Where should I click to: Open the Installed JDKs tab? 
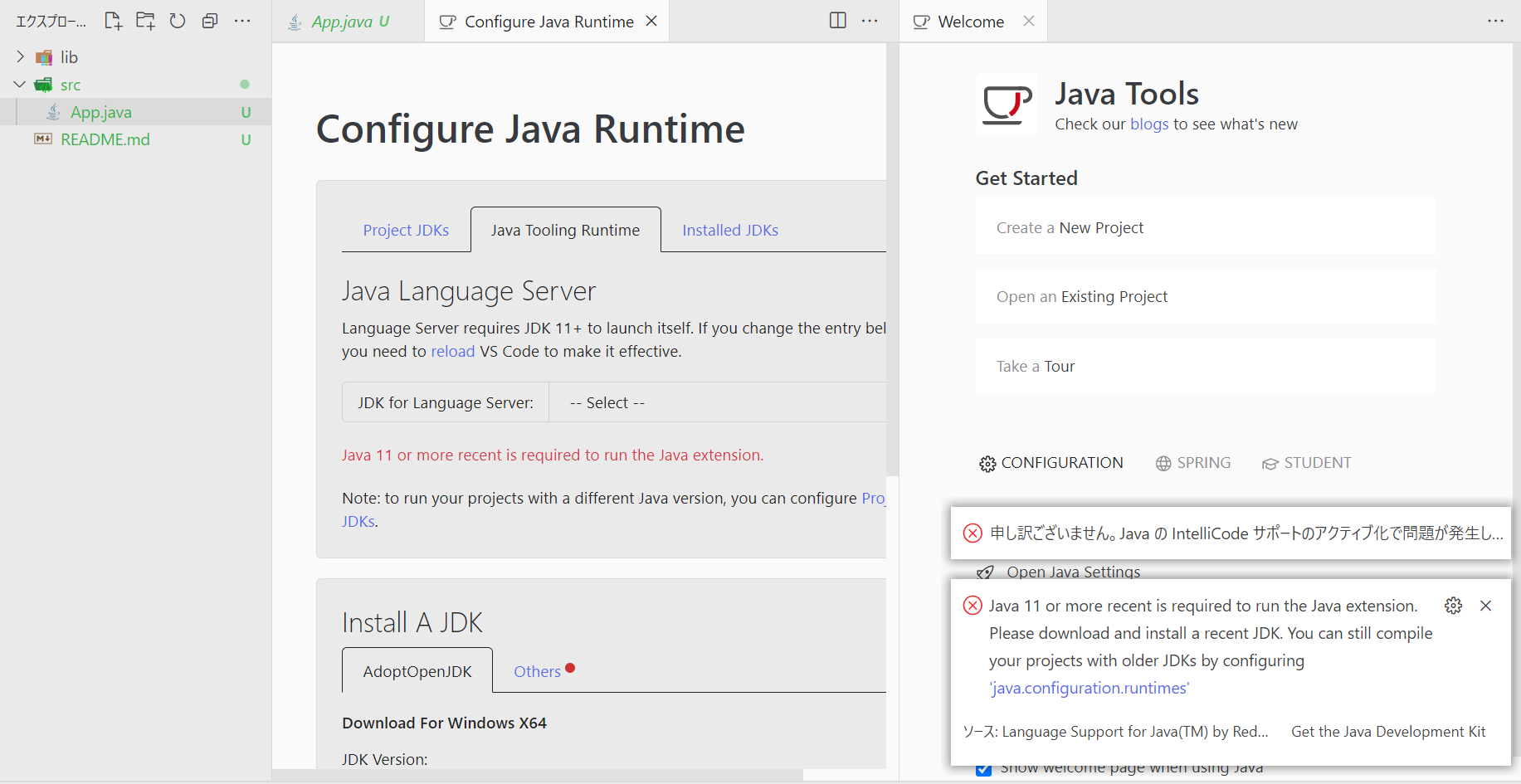click(730, 230)
